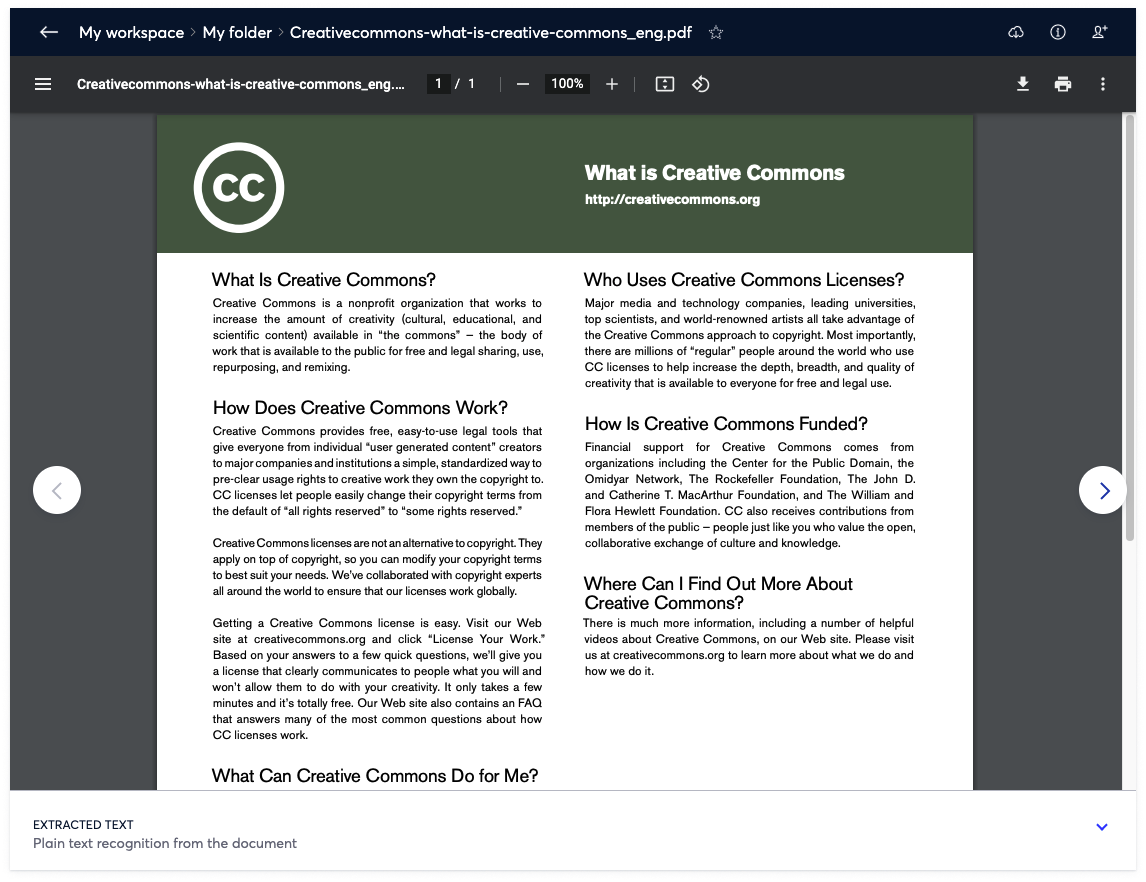Screen dimensions: 1146x882
Task: Open the cloud download icon
Action: click(1016, 32)
